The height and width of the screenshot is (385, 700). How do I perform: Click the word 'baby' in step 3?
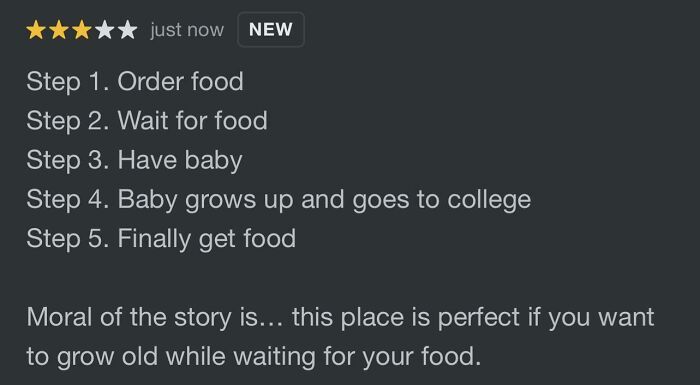point(213,160)
